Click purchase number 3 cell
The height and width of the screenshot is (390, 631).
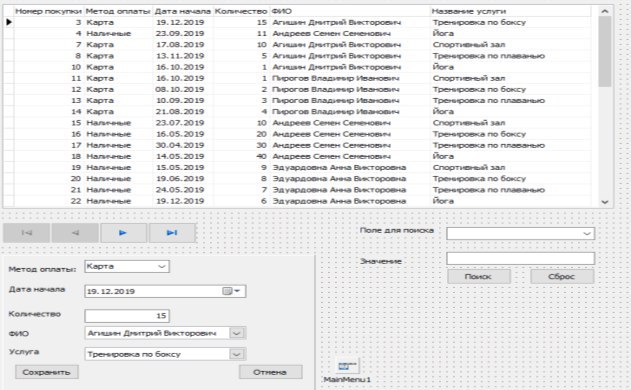pyautogui.click(x=78, y=22)
